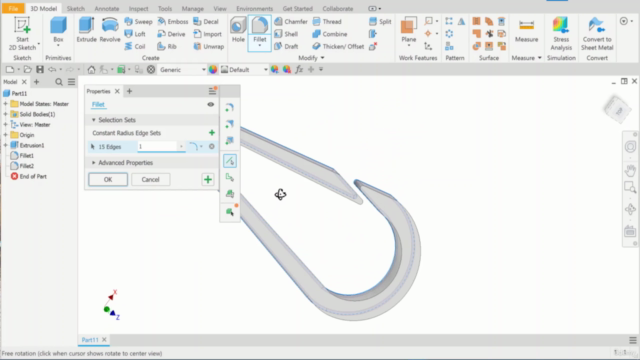Select the Emboss tool
640x360 pixels.
[173, 22]
